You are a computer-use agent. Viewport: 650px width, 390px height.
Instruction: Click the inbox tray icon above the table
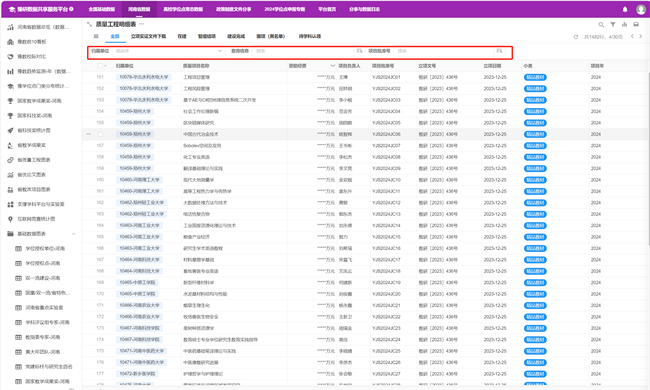click(x=636, y=25)
